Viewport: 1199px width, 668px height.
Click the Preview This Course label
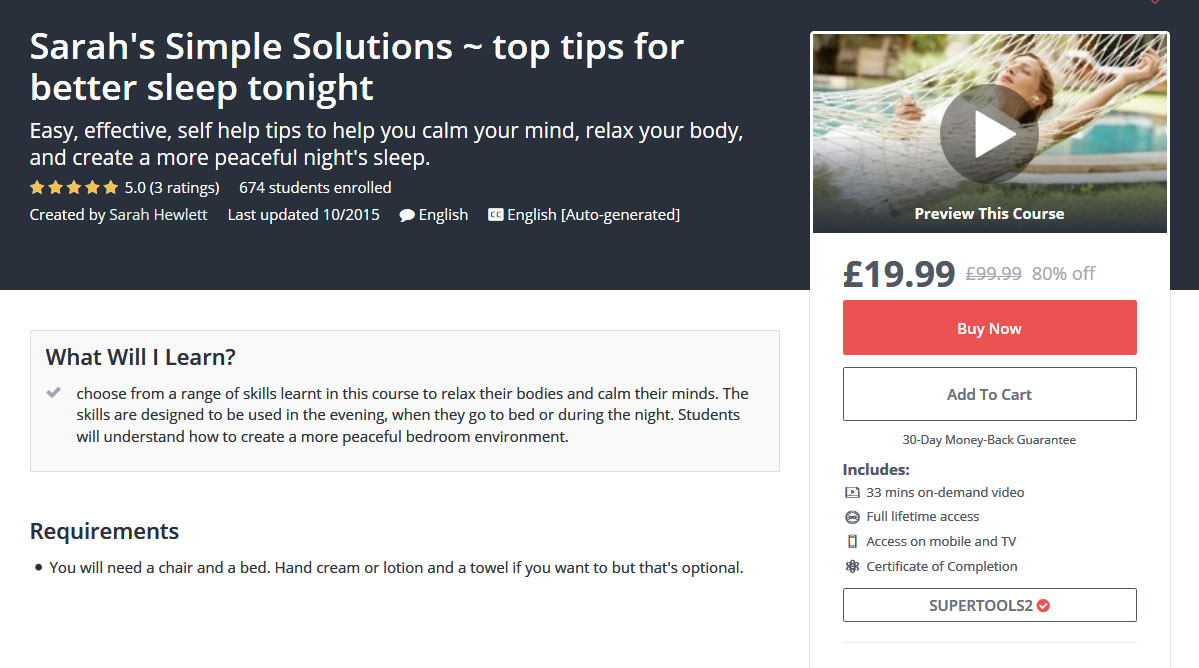[x=989, y=213]
